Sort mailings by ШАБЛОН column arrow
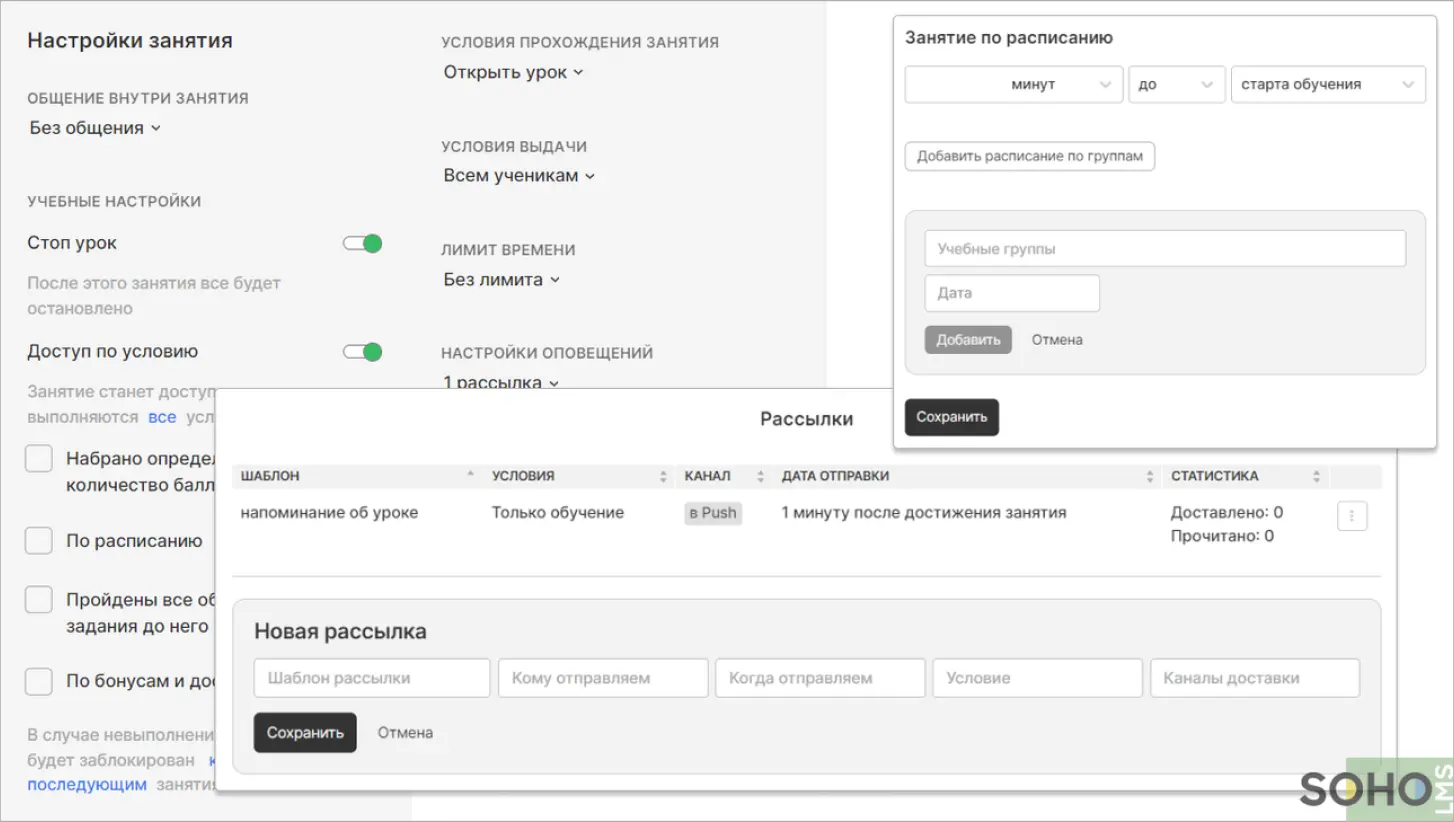Viewport: 1454px width, 822px height. (470, 476)
